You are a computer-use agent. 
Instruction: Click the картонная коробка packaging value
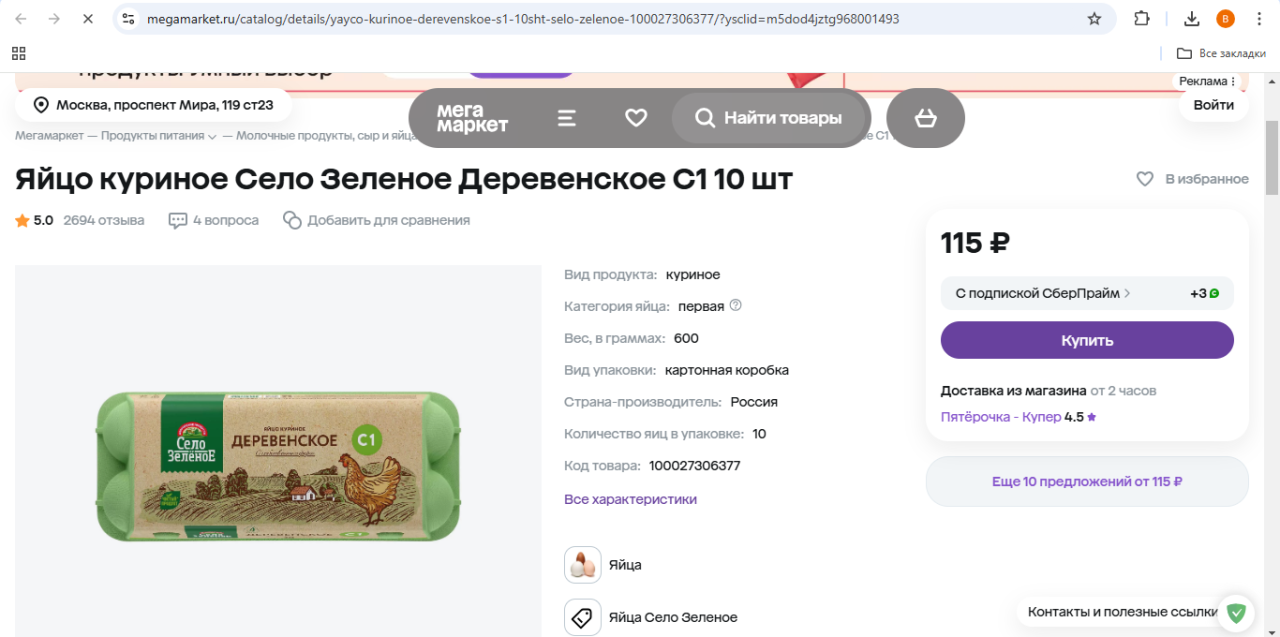[727, 370]
